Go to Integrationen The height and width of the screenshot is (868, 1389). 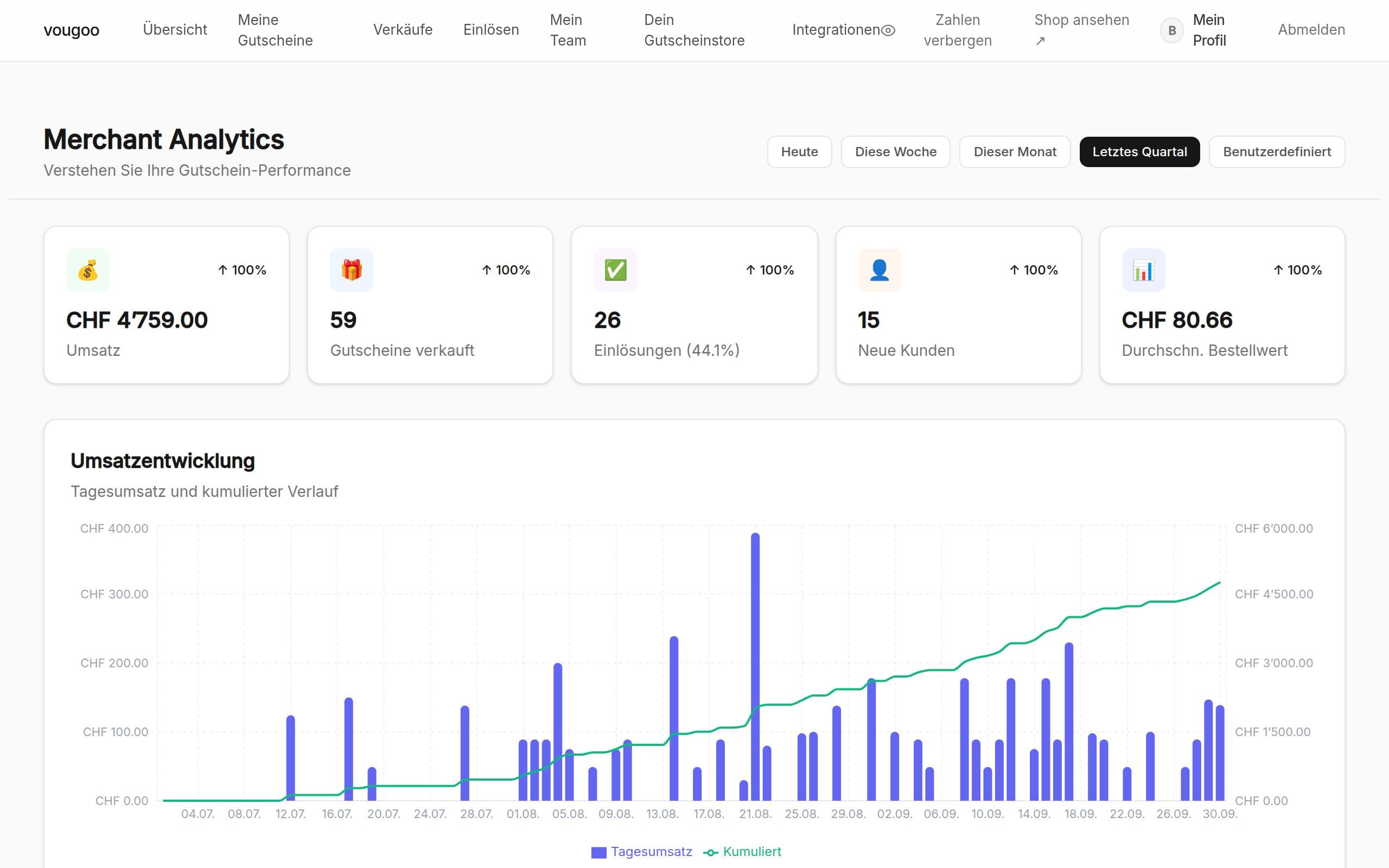(x=836, y=30)
